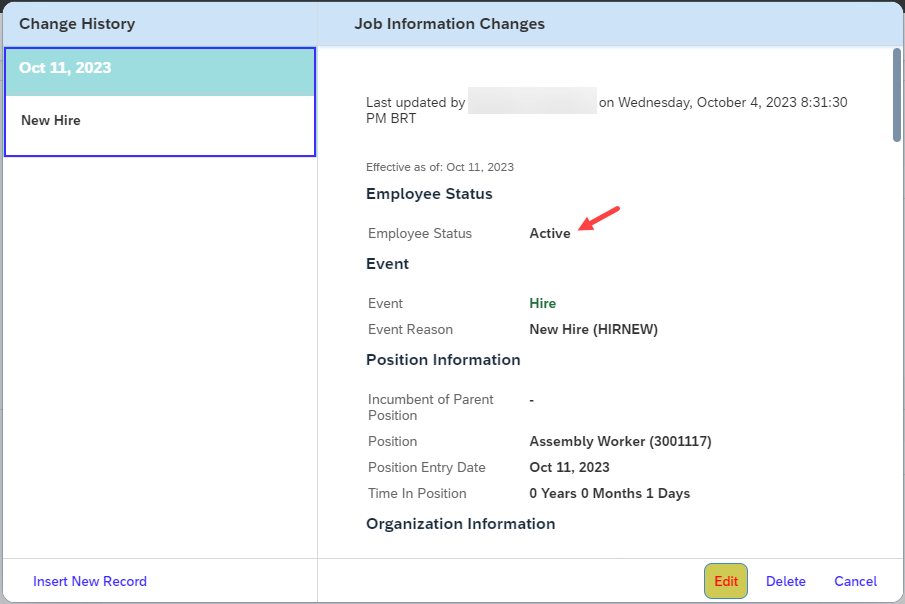
Task: Click the Time In Position value
Action: 609,493
